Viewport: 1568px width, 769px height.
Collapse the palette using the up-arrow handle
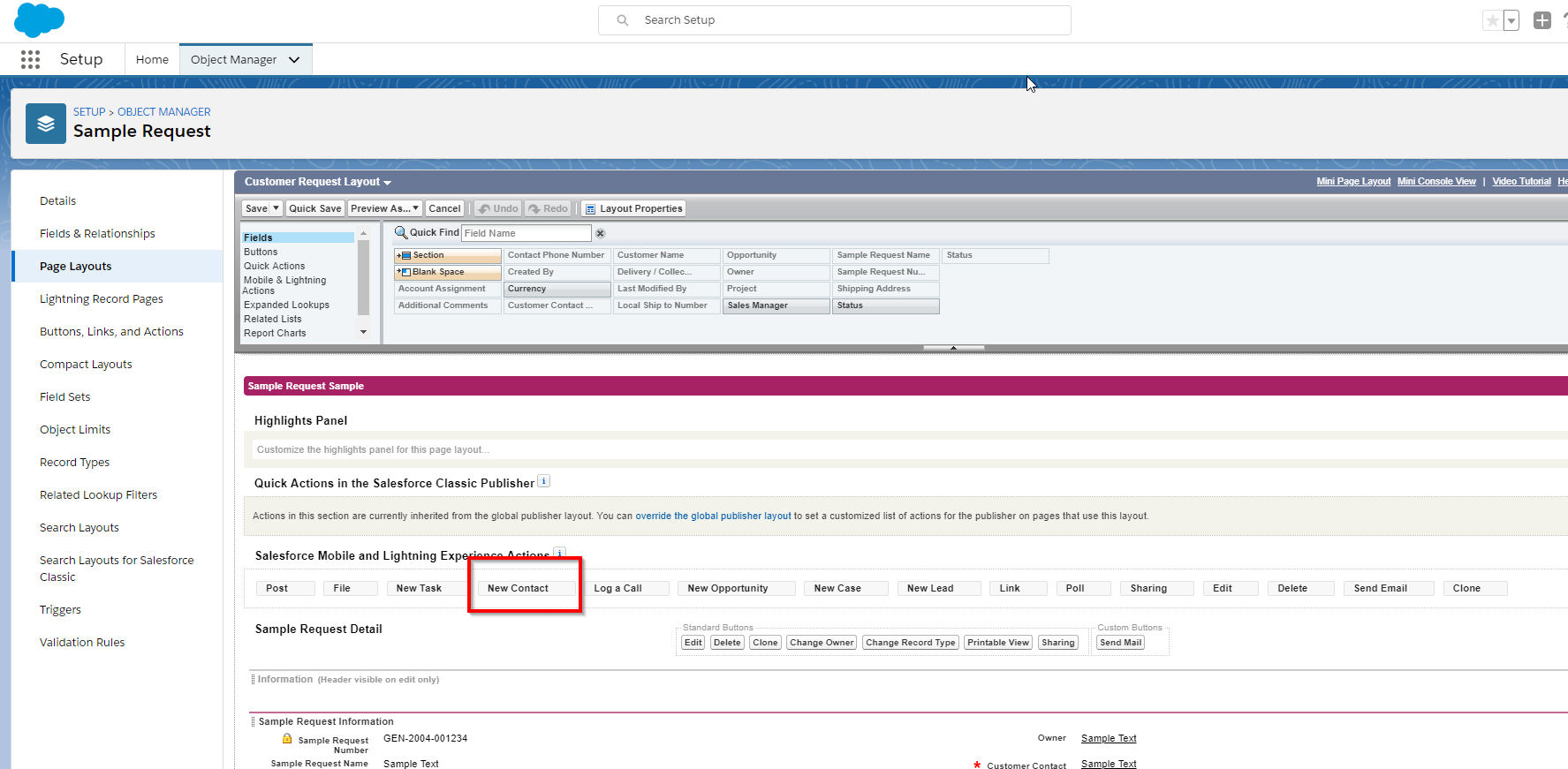(x=953, y=348)
